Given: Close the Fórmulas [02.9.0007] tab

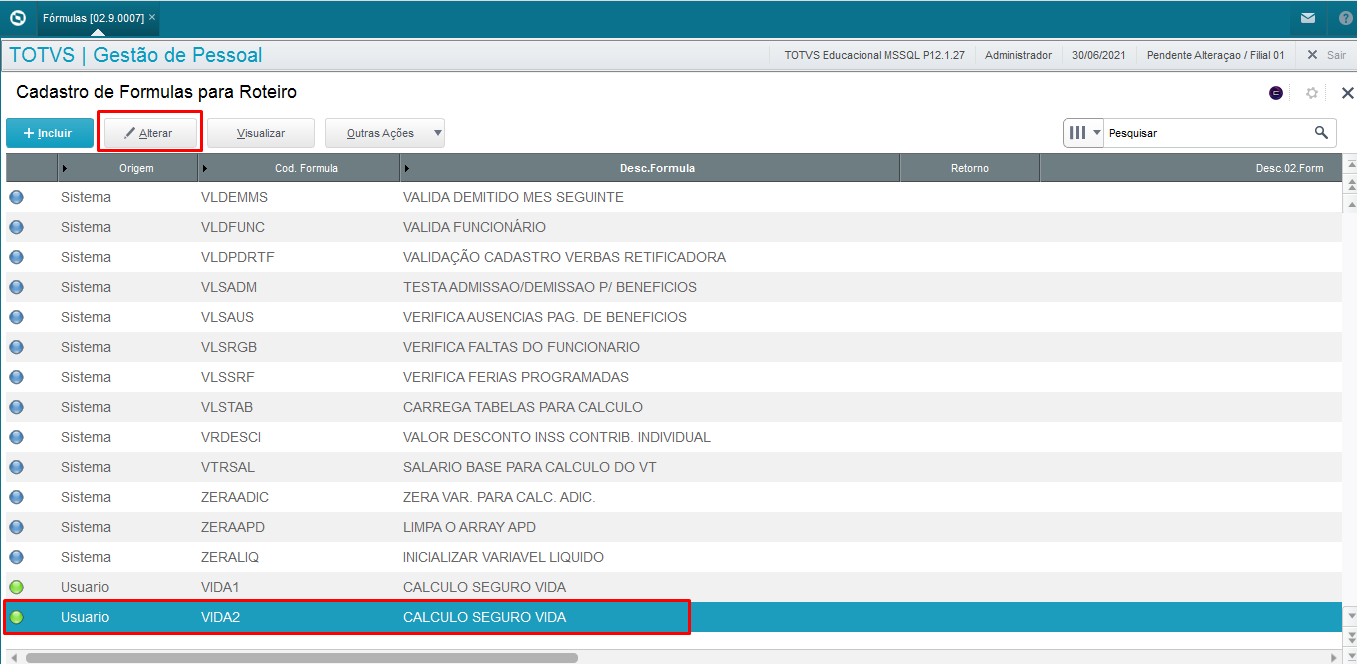Looking at the screenshot, I should 152,18.
